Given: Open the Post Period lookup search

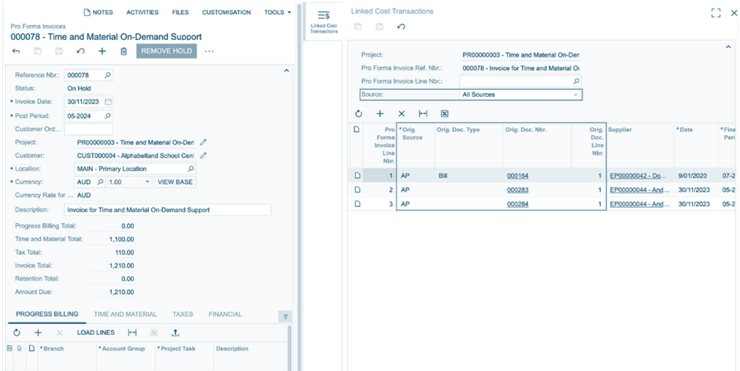Looking at the screenshot, I should pyautogui.click(x=108, y=116).
